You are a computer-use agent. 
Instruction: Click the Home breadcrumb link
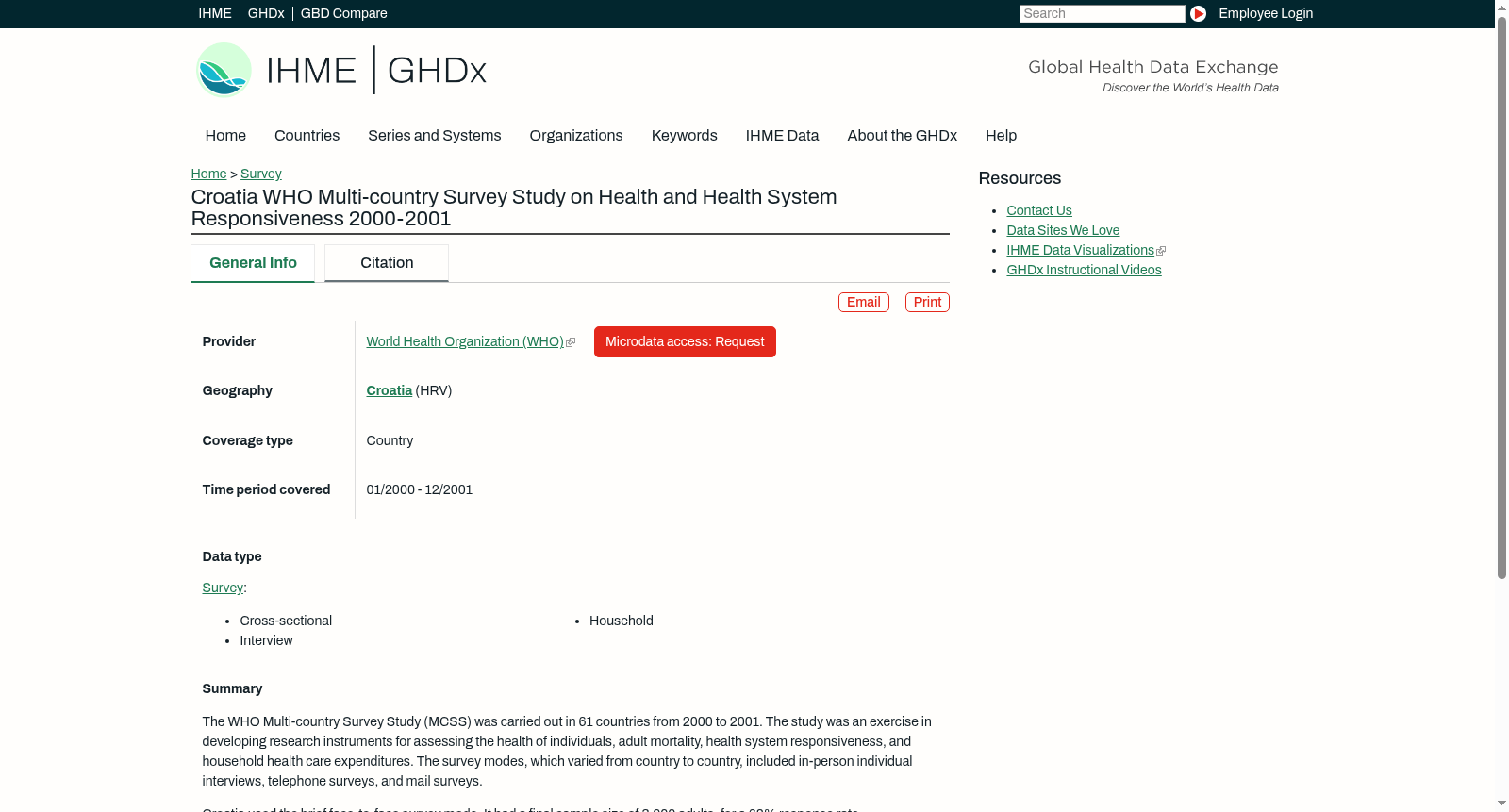pos(208,174)
